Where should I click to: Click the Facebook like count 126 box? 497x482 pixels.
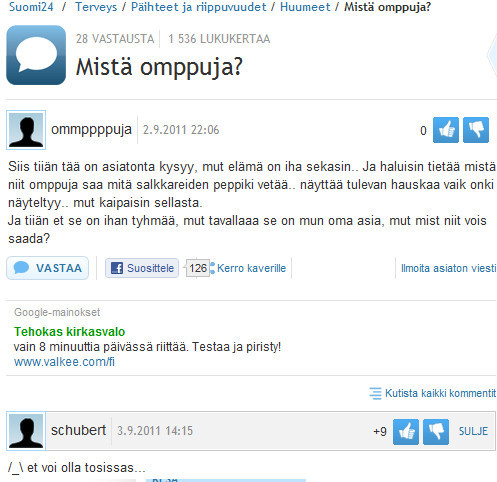(198, 268)
